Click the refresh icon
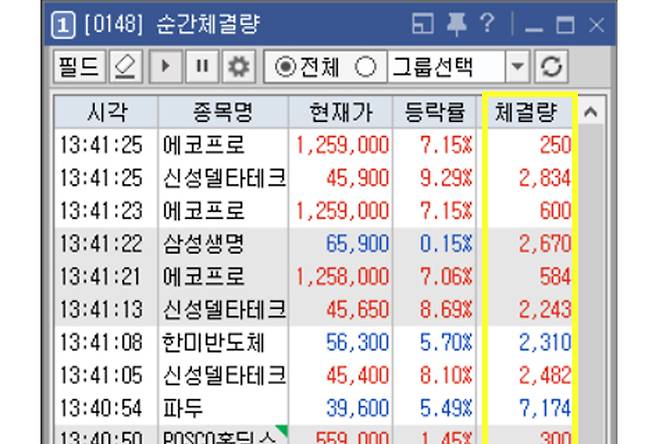The image size is (658, 444). [551, 67]
